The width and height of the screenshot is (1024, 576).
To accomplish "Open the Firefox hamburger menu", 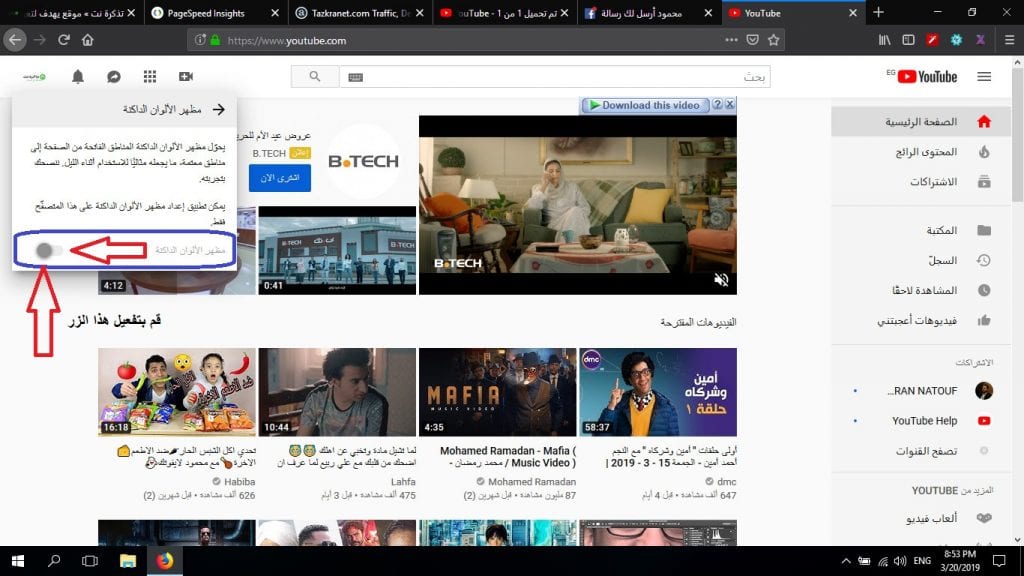I will (x=1010, y=40).
